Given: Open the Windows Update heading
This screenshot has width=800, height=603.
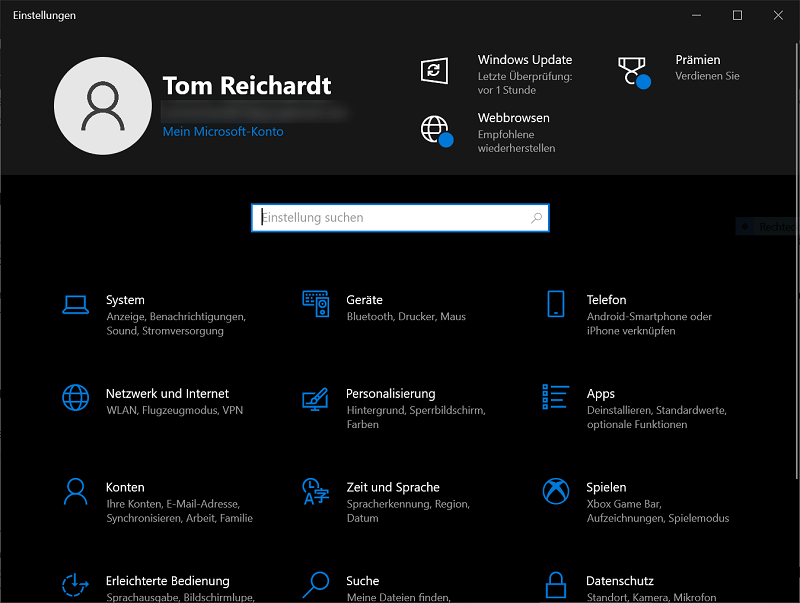Looking at the screenshot, I should (524, 60).
